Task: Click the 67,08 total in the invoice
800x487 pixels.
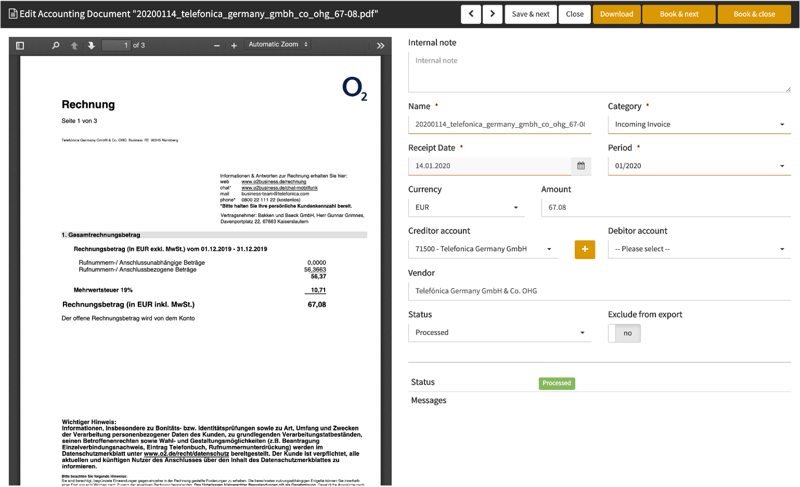Action: (317, 304)
